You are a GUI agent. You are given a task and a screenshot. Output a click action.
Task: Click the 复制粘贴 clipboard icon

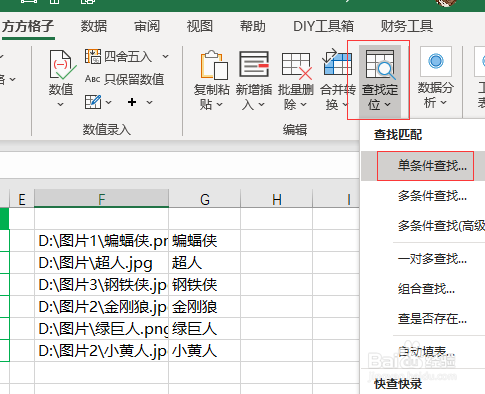coord(214,65)
